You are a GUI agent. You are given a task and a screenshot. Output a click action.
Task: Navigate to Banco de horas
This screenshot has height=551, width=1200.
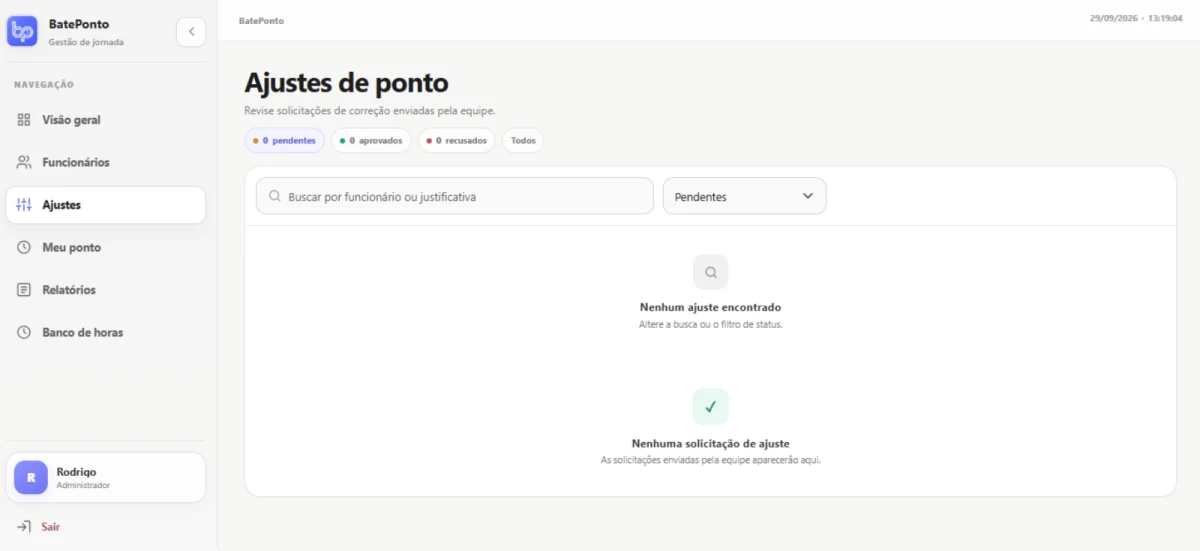point(106,332)
